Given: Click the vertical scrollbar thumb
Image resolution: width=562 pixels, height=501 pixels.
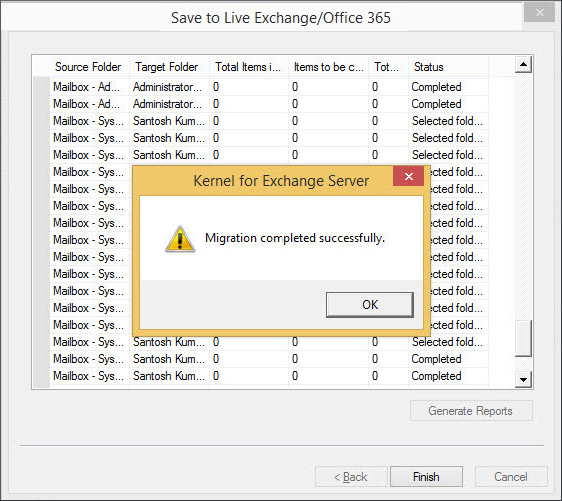Looking at the screenshot, I should (x=523, y=339).
